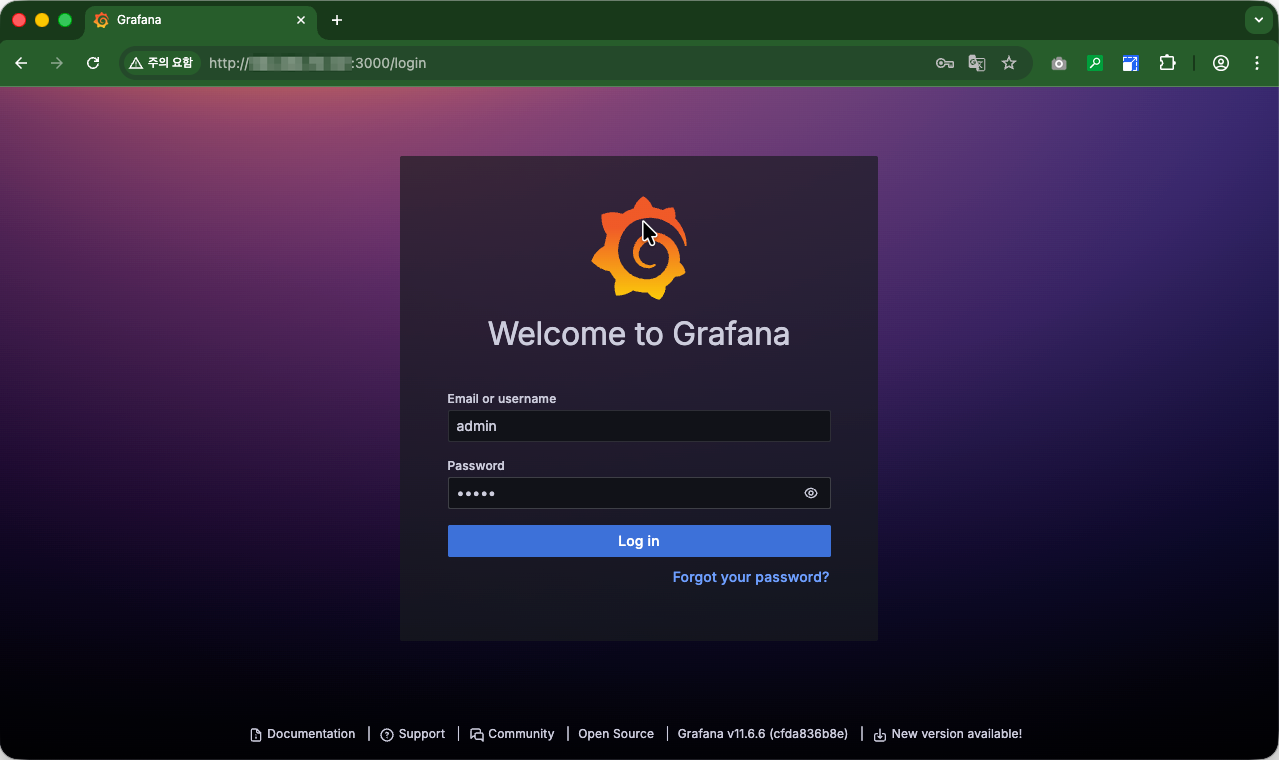The width and height of the screenshot is (1279, 760).
Task: Open the browser Extensions puzzle icon
Action: pos(1167,63)
